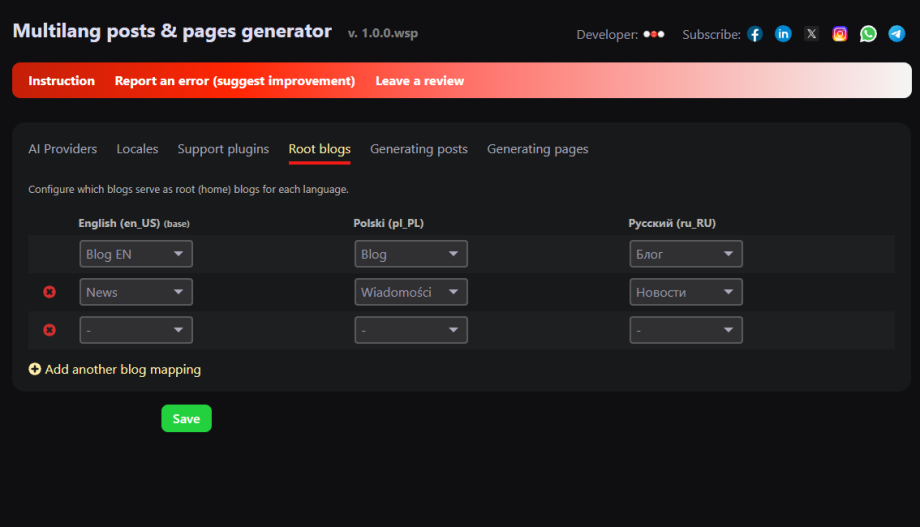Open the Новости dropdown
The height and width of the screenshot is (527, 920).
686,292
